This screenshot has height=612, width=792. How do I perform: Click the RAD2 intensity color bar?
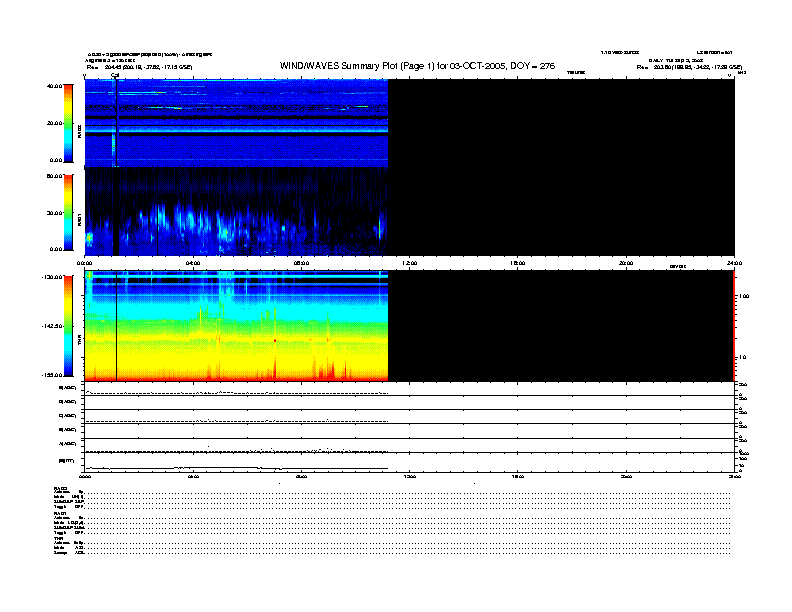click(68, 123)
